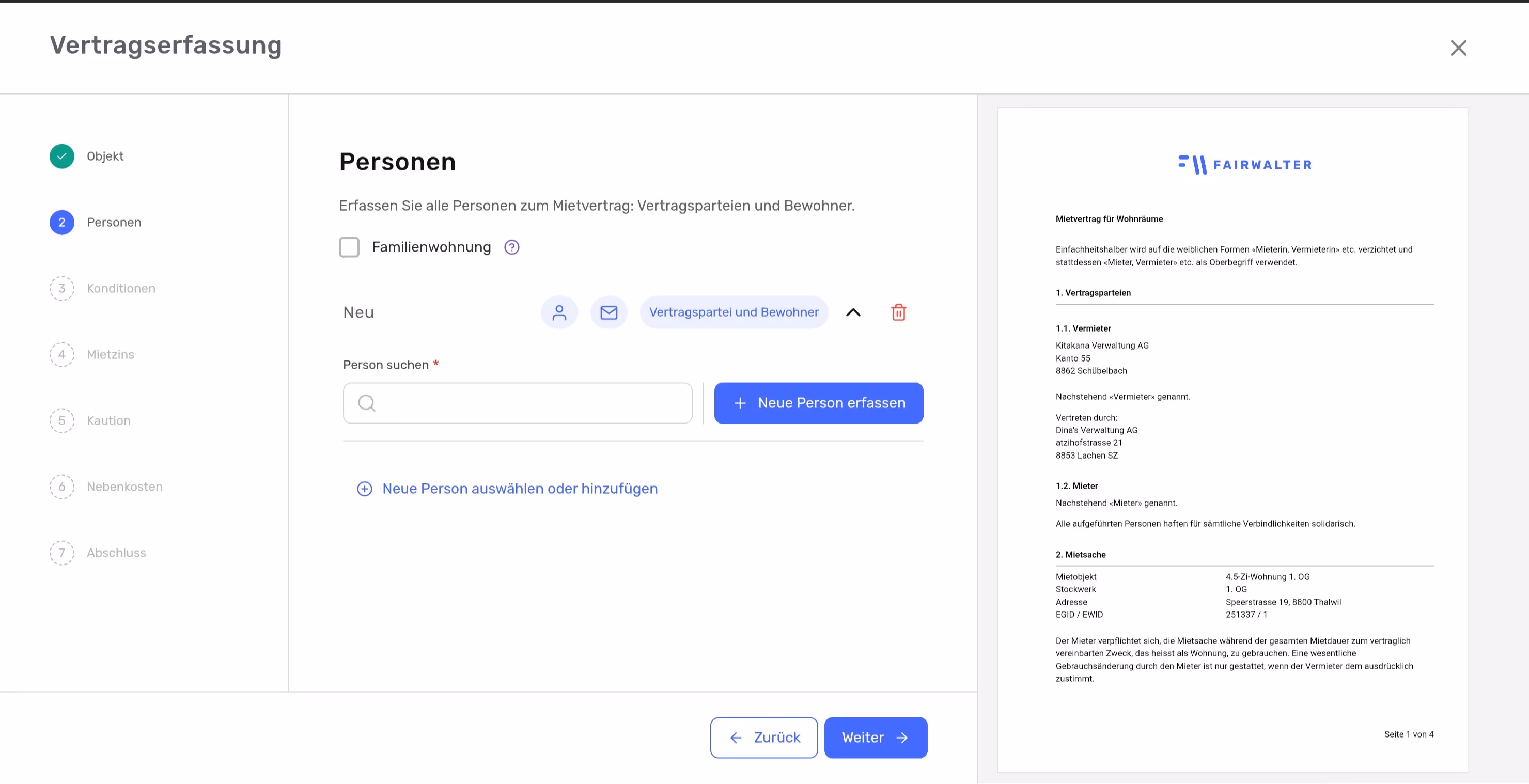The height and width of the screenshot is (784, 1529).
Task: Click 'Speerstrasse 19, 8800 Thalwil' address
Action: pos(1283,602)
